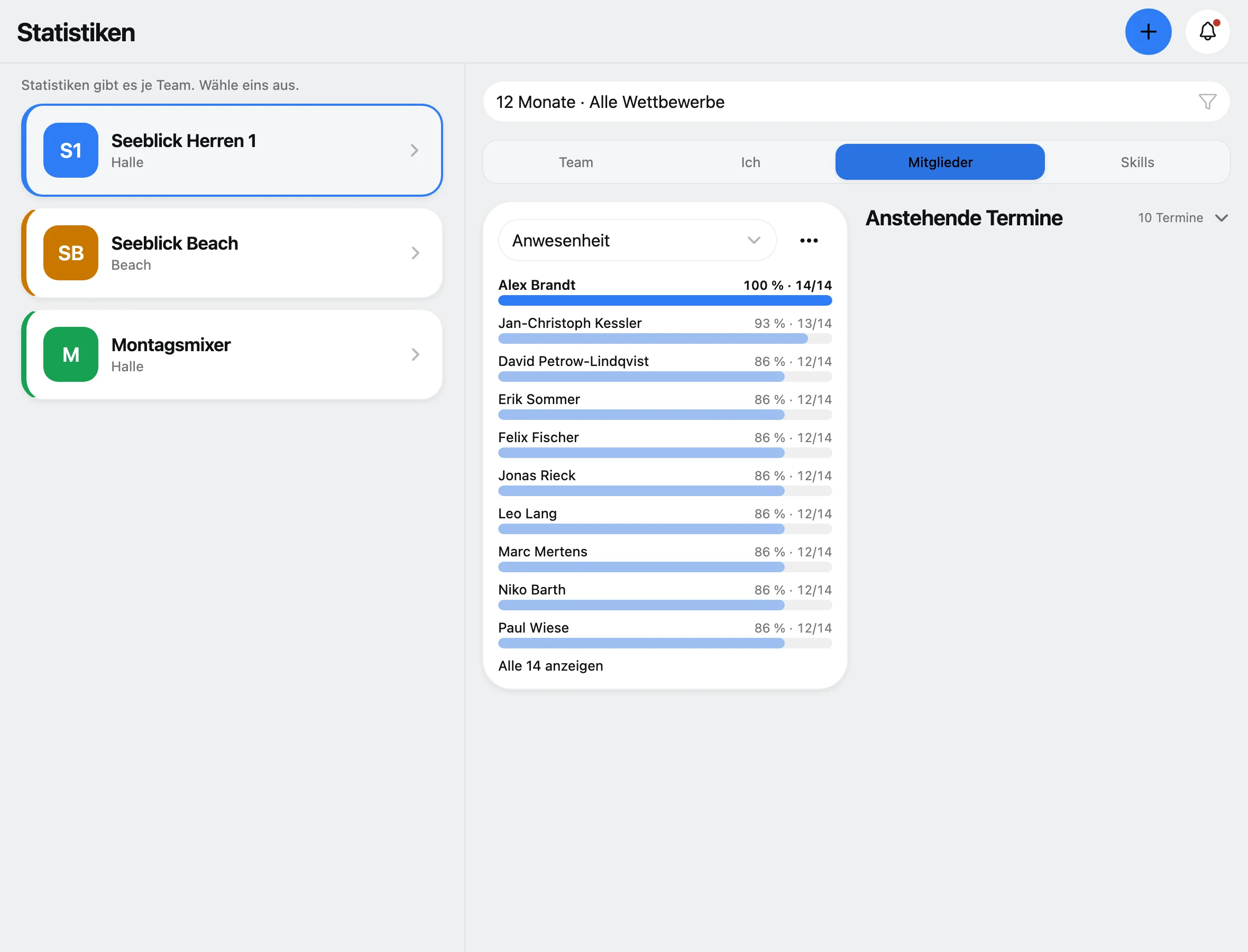Expand the Anwesenheit dropdown
This screenshot has width=1248, height=952.
point(637,240)
